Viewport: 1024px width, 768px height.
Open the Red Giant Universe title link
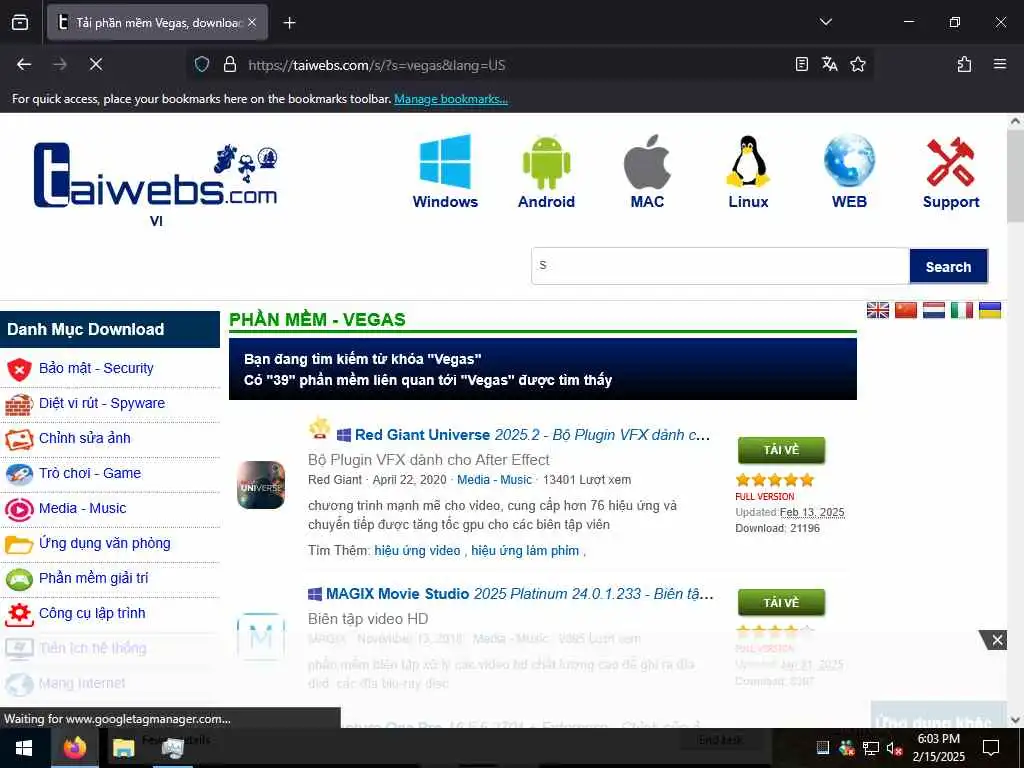click(x=532, y=435)
